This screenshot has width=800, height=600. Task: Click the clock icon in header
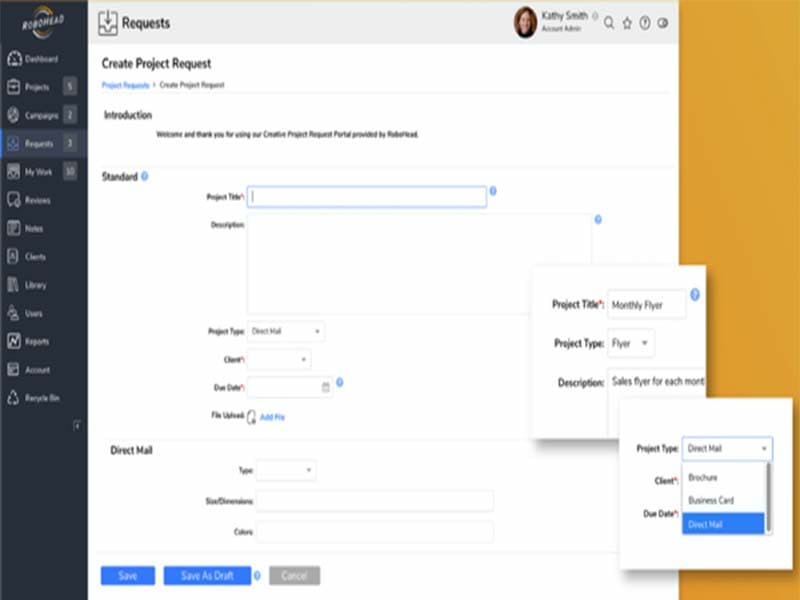(x=663, y=23)
